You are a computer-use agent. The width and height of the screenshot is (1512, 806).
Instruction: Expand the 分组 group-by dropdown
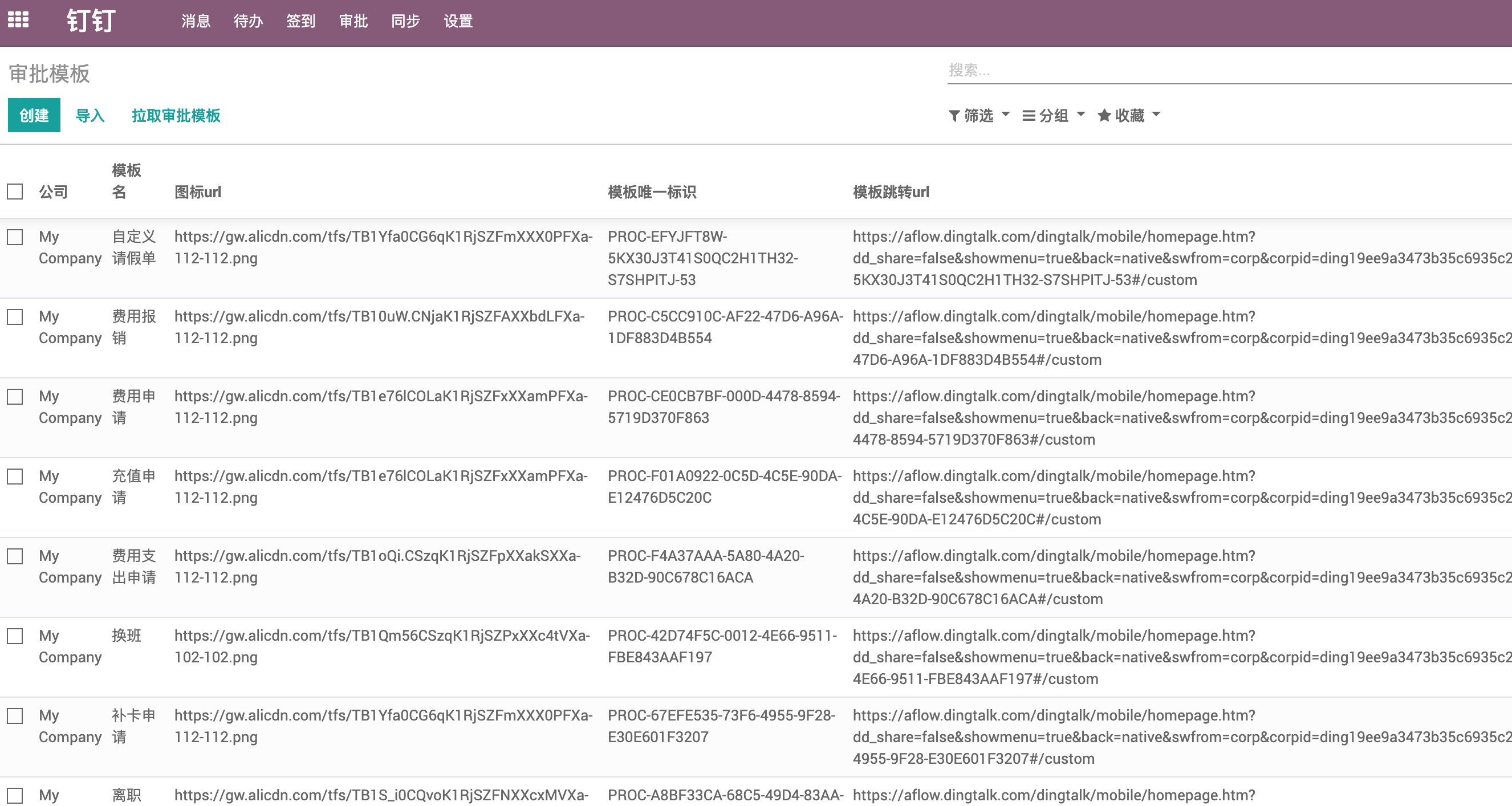tap(1054, 115)
